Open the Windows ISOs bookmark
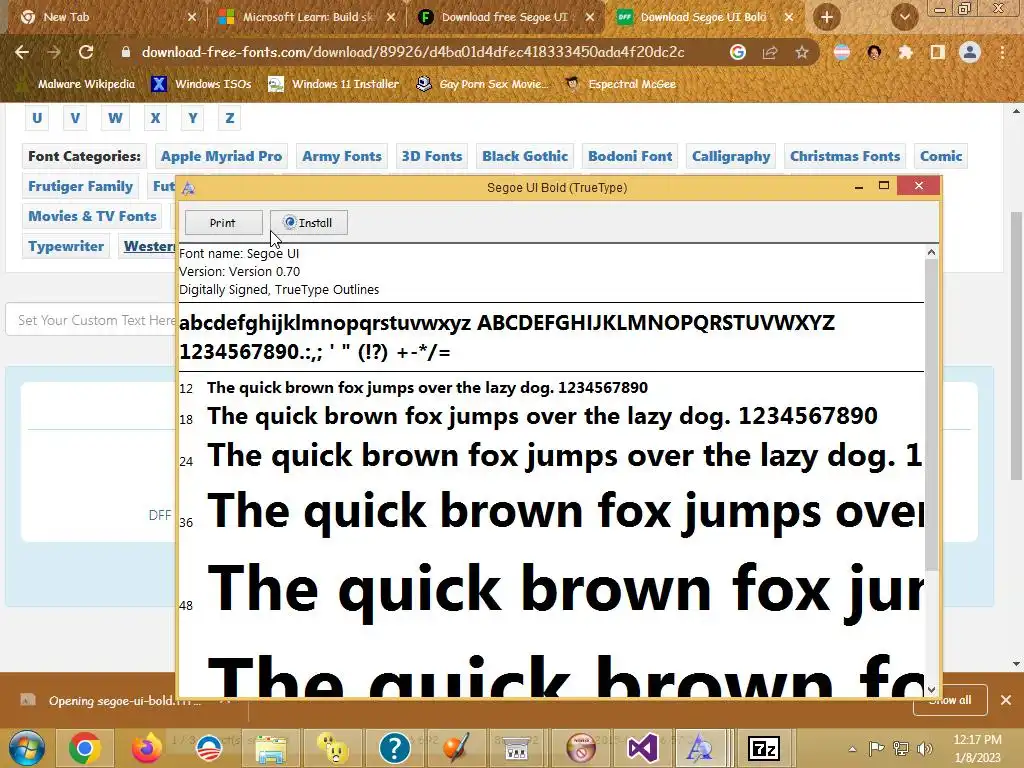Image resolution: width=1024 pixels, height=768 pixels. click(201, 84)
